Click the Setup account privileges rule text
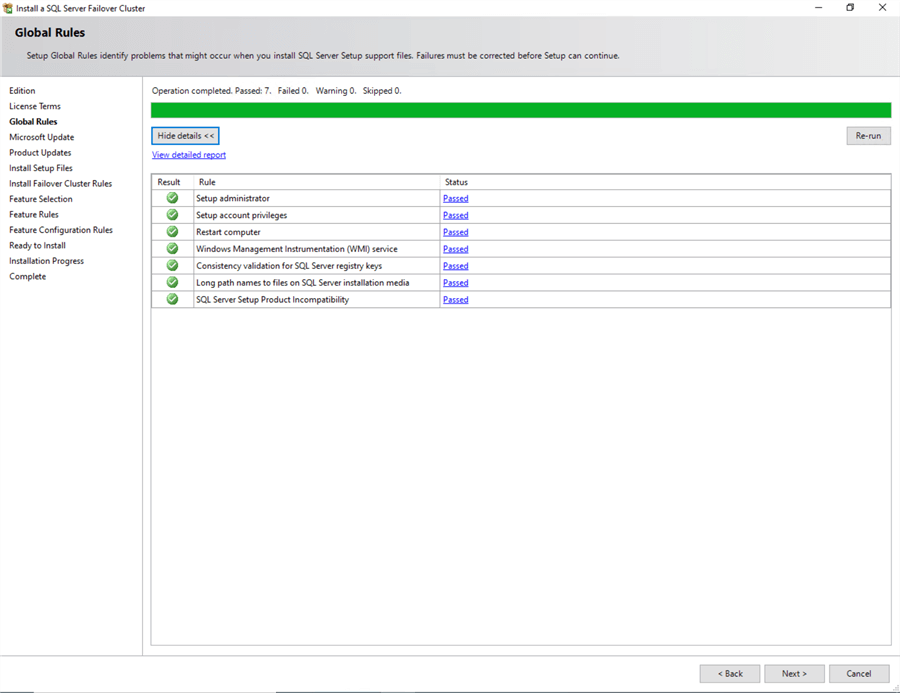Screen dimensions: 900x693 [242, 215]
